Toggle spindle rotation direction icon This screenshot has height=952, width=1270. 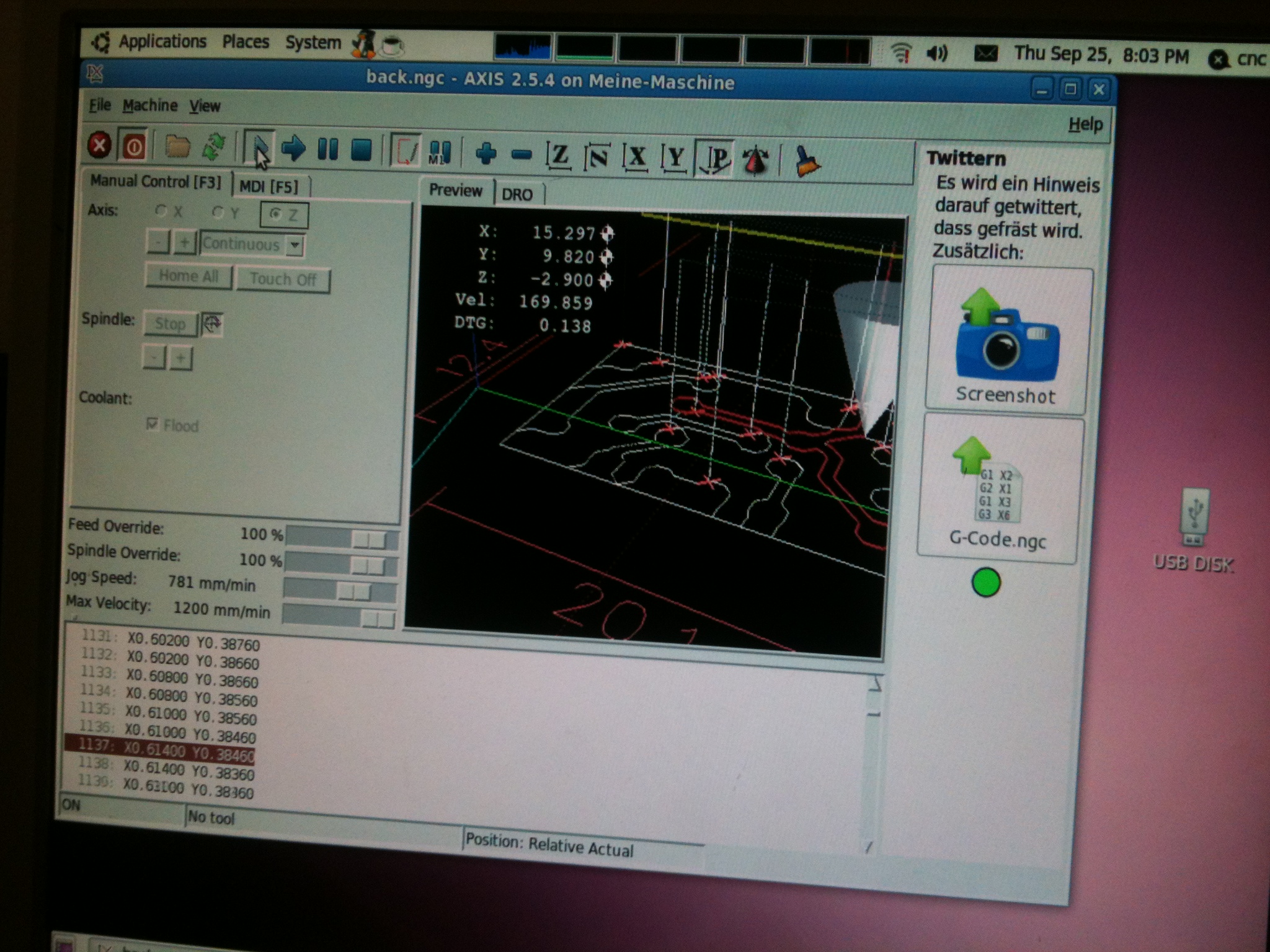click(x=211, y=324)
